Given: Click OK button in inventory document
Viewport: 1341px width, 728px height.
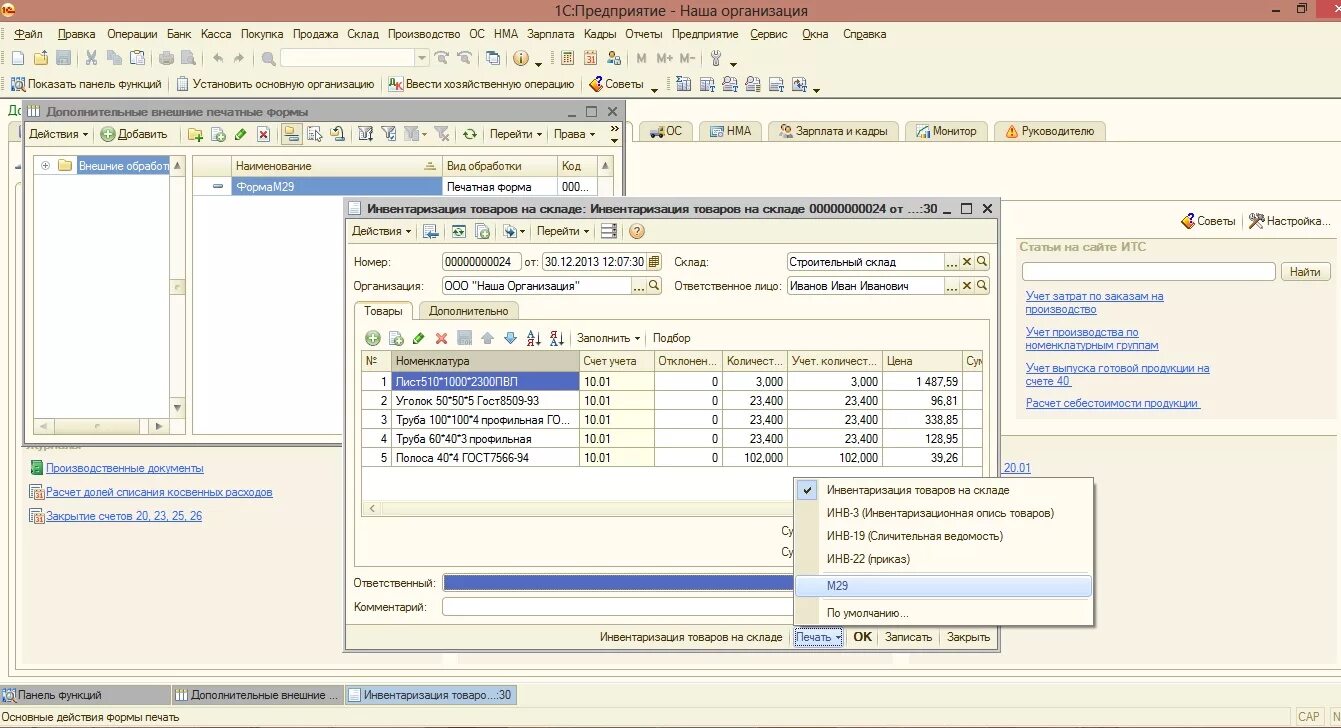Looking at the screenshot, I should 862,637.
